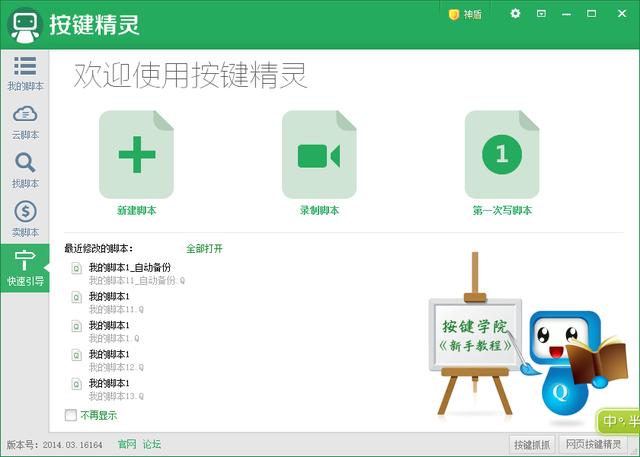The height and width of the screenshot is (457, 640).
Task: Select the 快速引导 quick guide tab
Action: coord(25,268)
